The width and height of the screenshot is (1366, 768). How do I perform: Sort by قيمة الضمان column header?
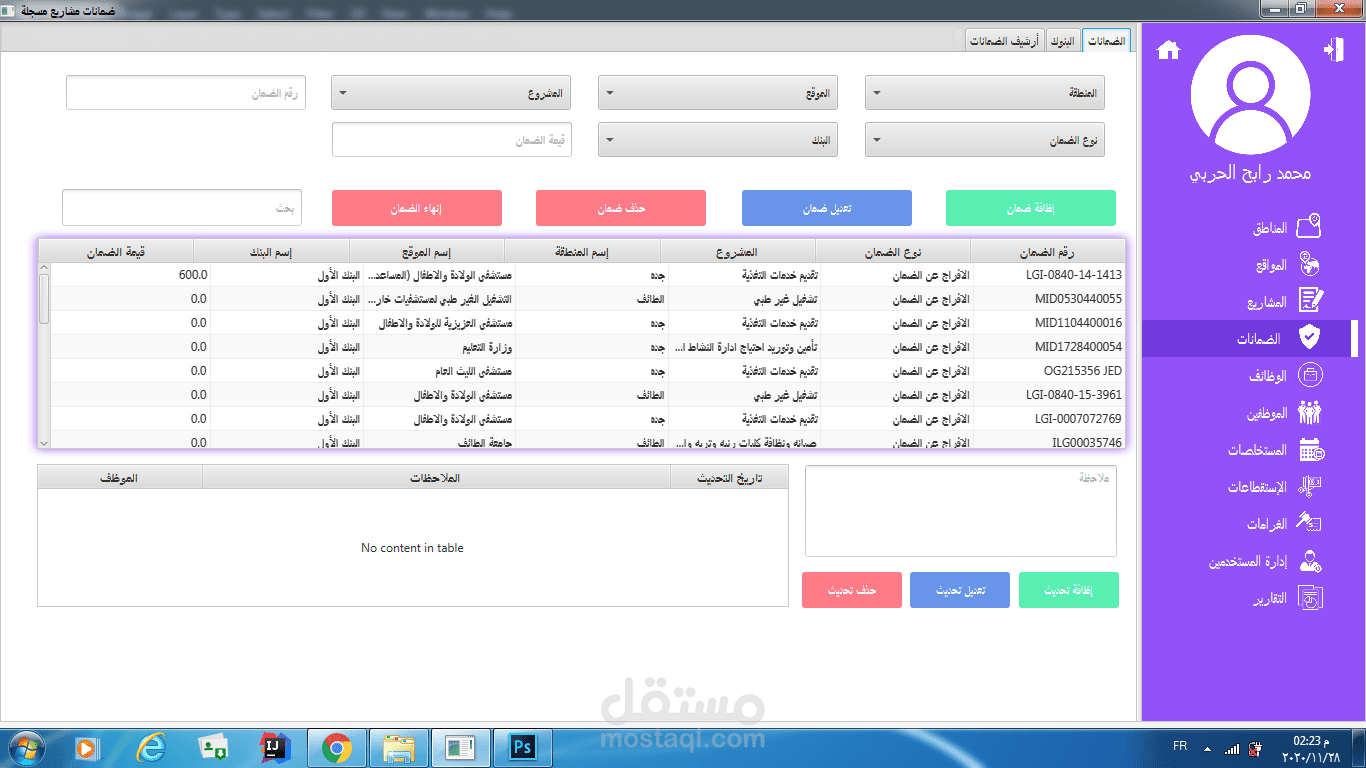[x=116, y=250]
